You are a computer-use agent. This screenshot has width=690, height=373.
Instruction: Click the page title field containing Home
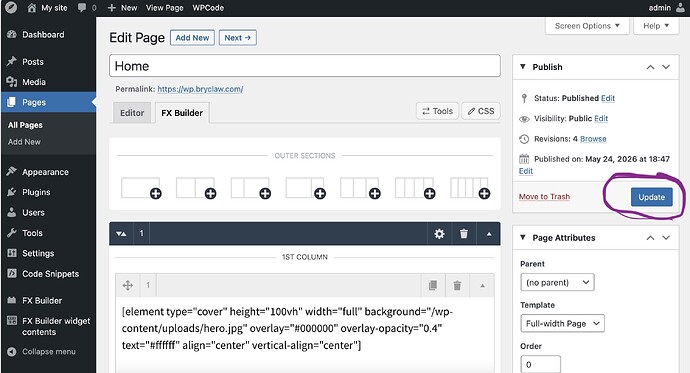pos(305,66)
